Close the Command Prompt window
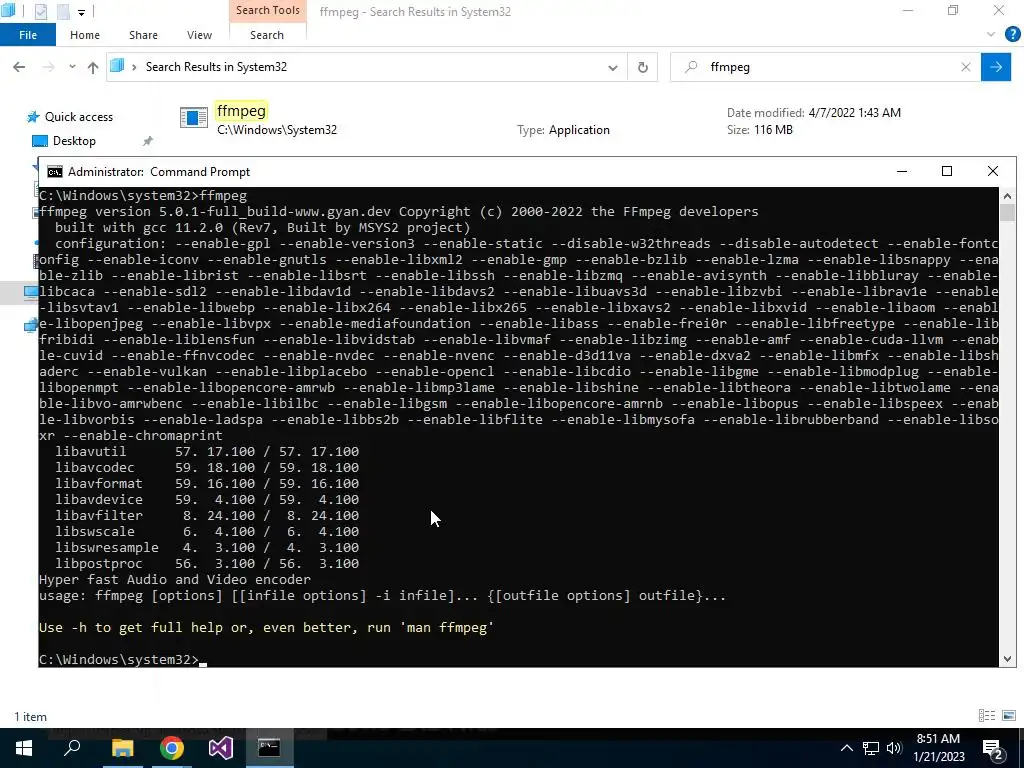This screenshot has width=1024, height=768. tap(993, 171)
